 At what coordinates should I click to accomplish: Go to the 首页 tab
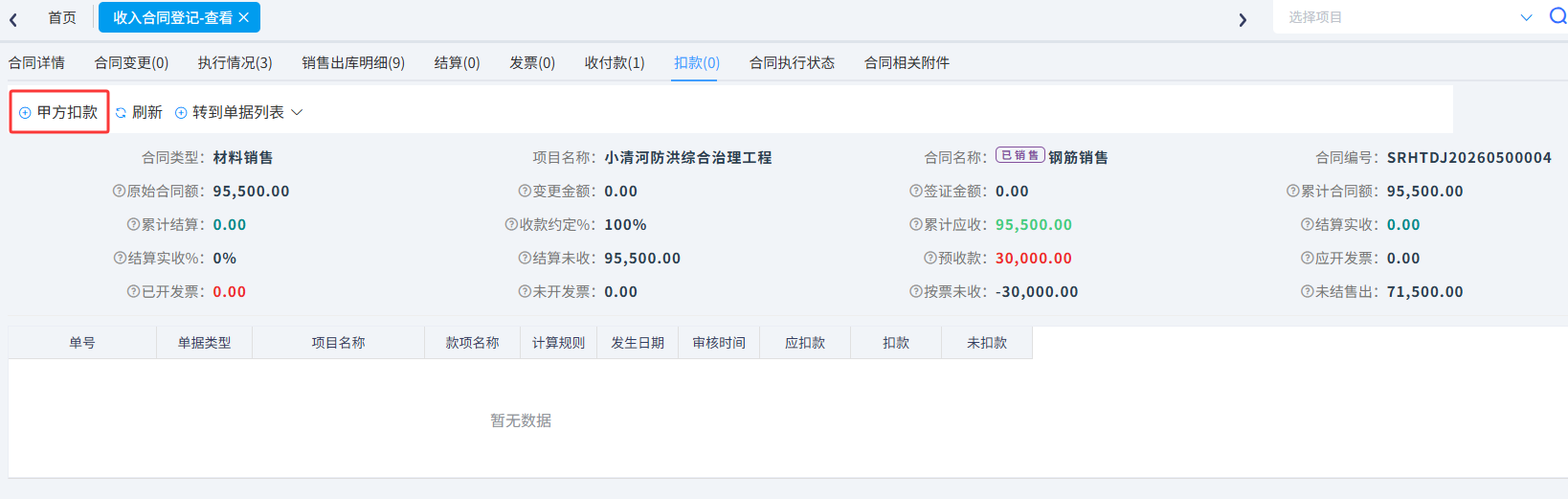coord(62,17)
